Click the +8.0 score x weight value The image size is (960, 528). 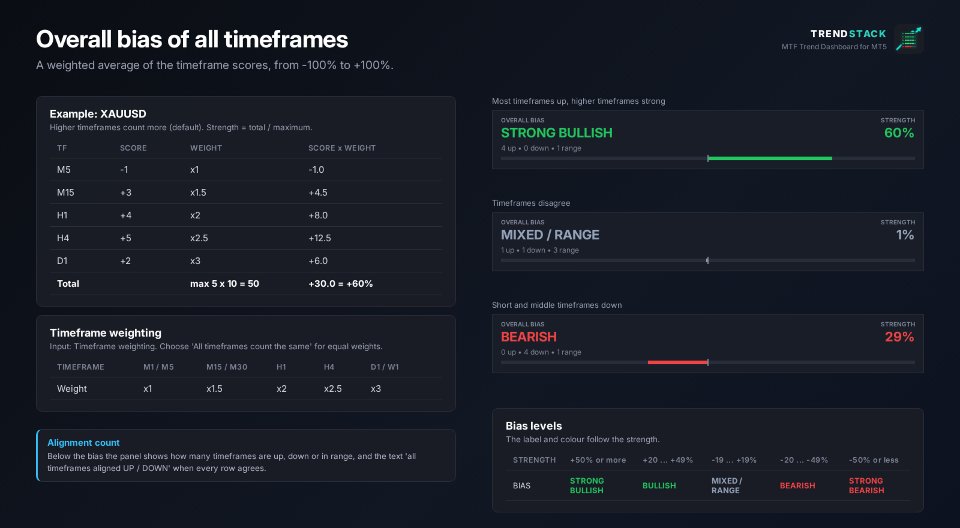[318, 215]
